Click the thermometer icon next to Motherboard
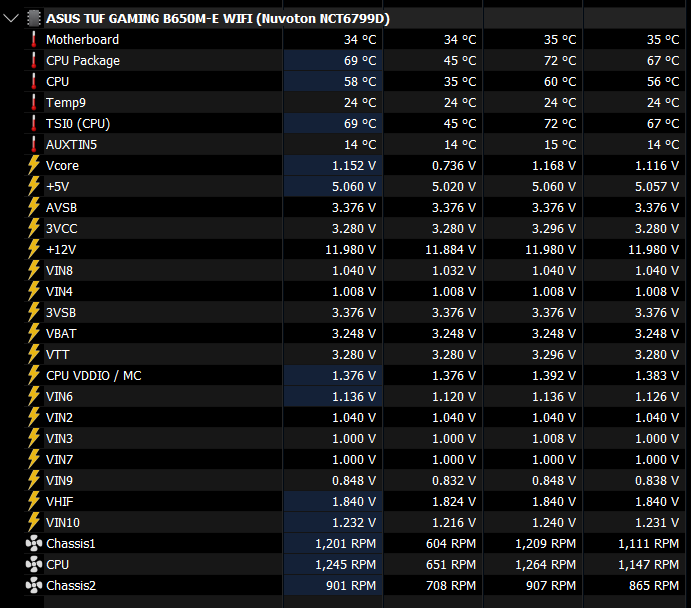The height and width of the screenshot is (608, 691). (33, 40)
